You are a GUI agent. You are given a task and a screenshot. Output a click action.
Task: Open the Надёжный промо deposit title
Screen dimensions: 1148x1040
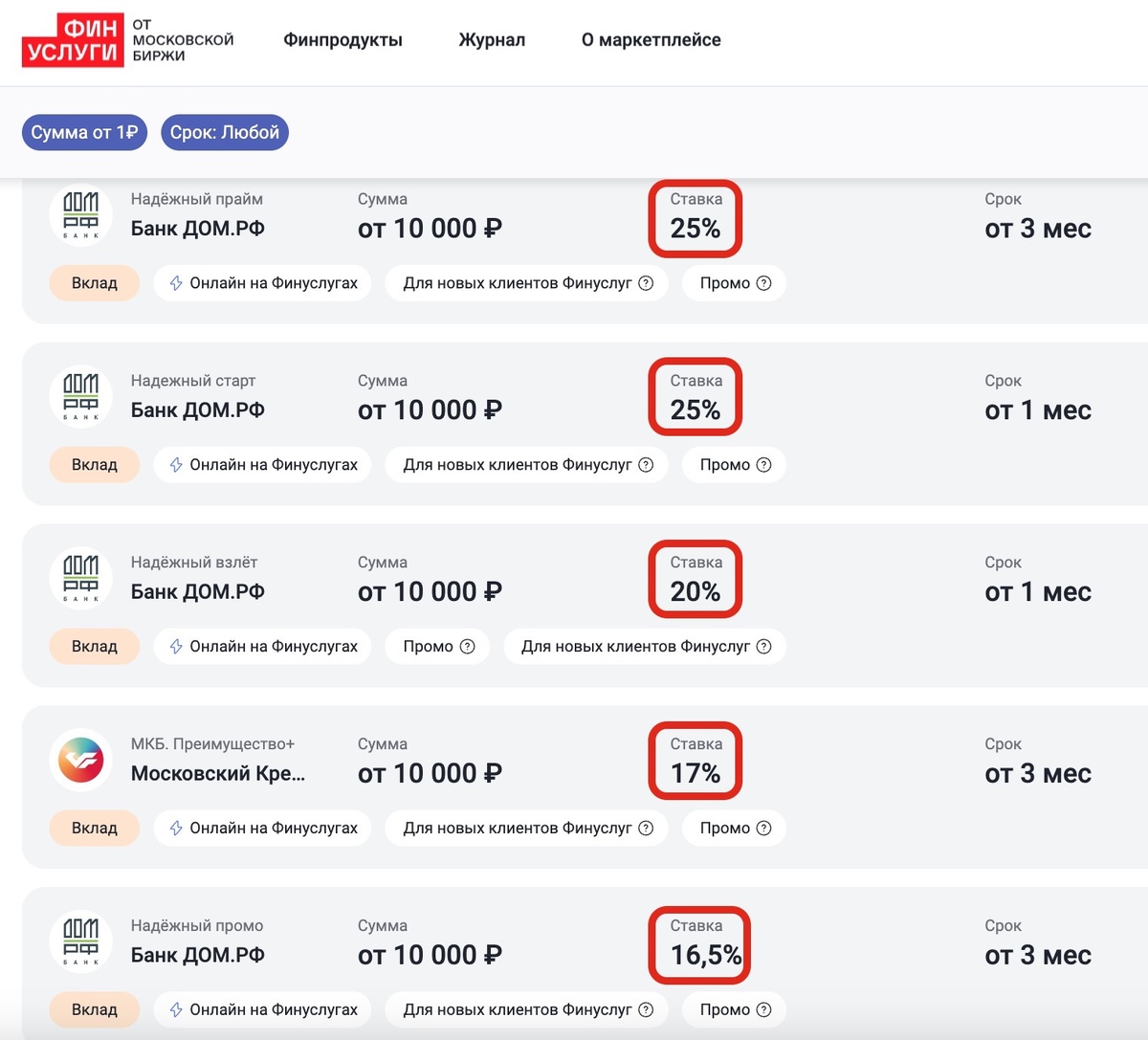(x=197, y=926)
